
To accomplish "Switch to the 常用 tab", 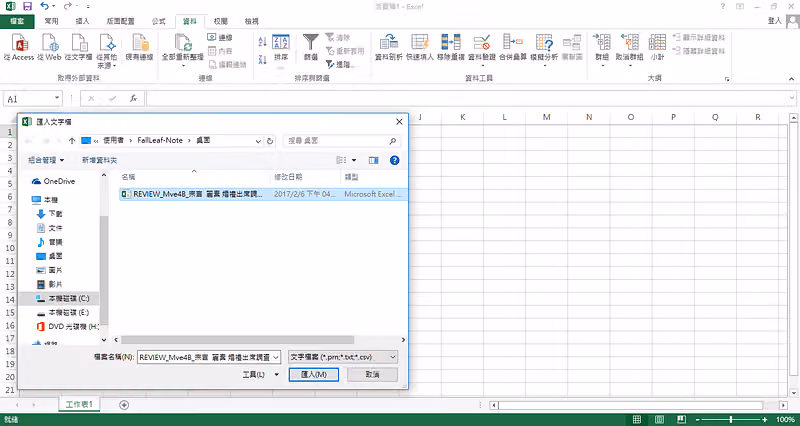I will tap(51, 21).
